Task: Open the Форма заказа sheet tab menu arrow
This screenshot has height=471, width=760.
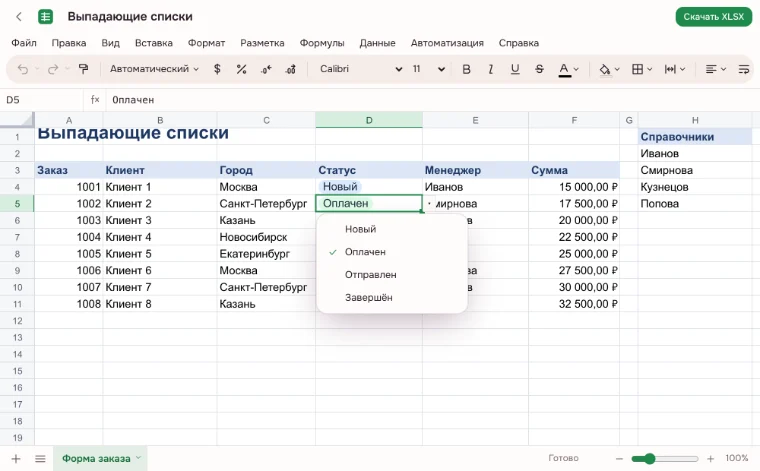Action: tap(138, 457)
